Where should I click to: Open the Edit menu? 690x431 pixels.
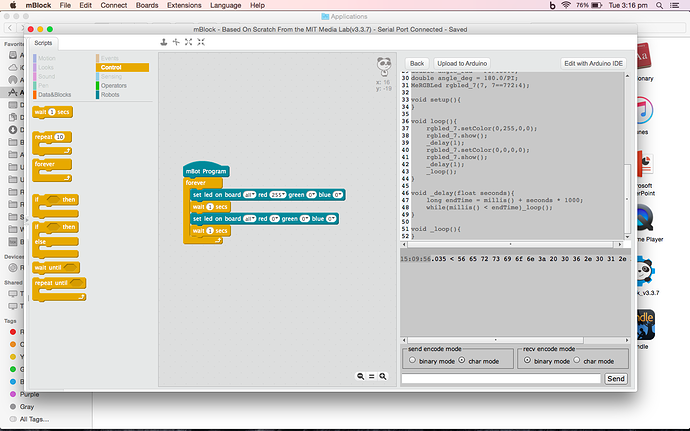click(x=85, y=5)
